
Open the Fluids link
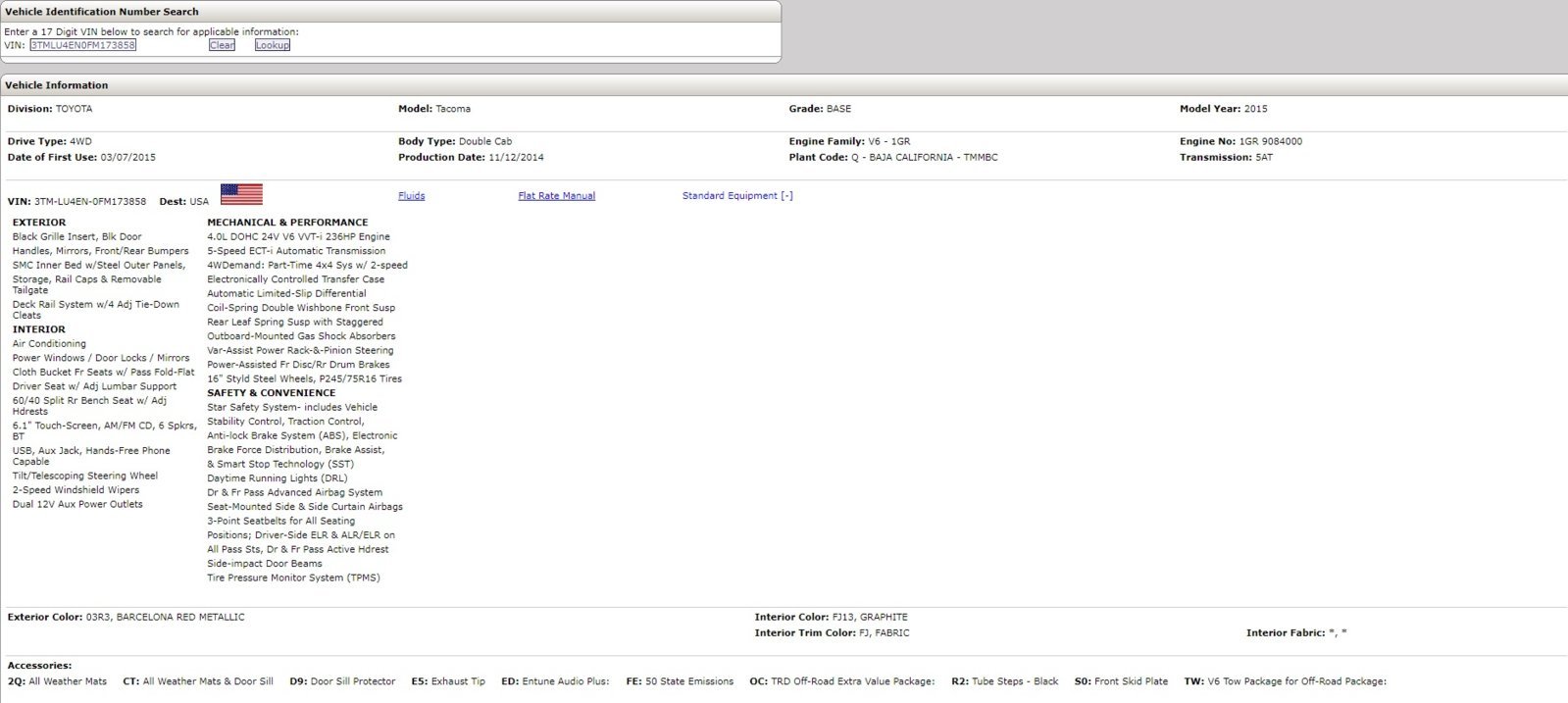click(412, 196)
